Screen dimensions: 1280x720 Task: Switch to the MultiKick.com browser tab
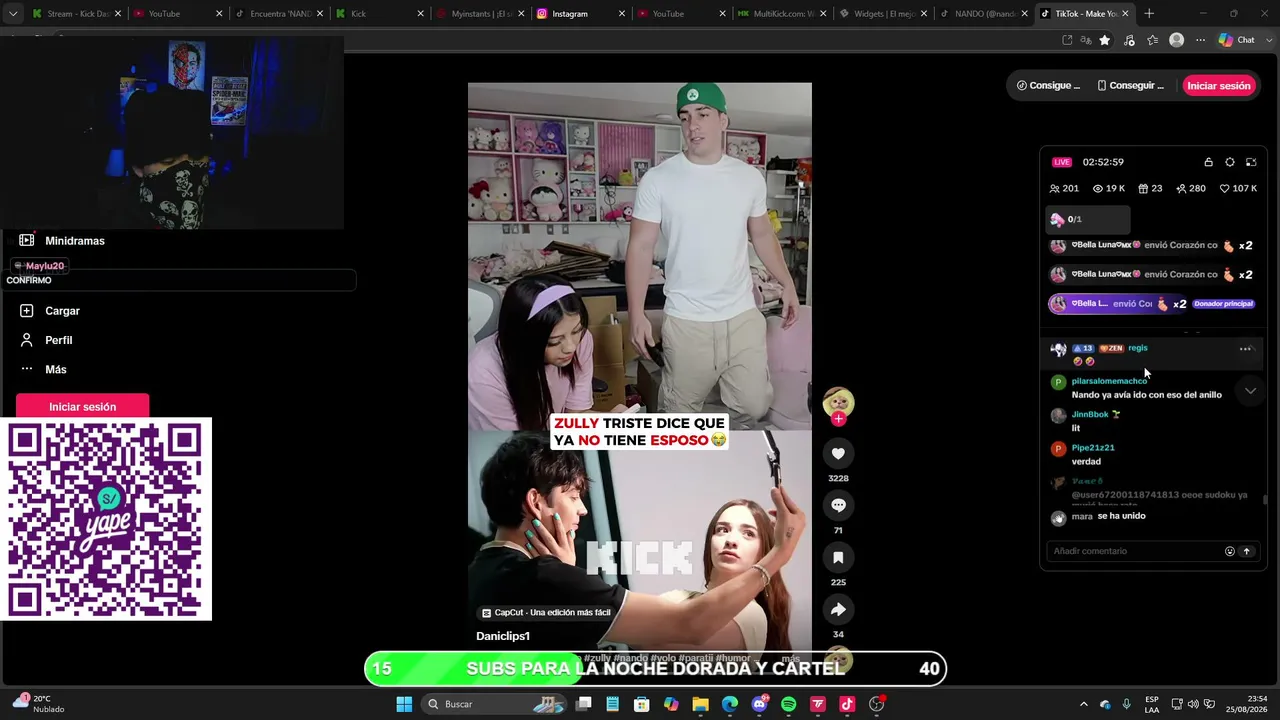pos(782,14)
